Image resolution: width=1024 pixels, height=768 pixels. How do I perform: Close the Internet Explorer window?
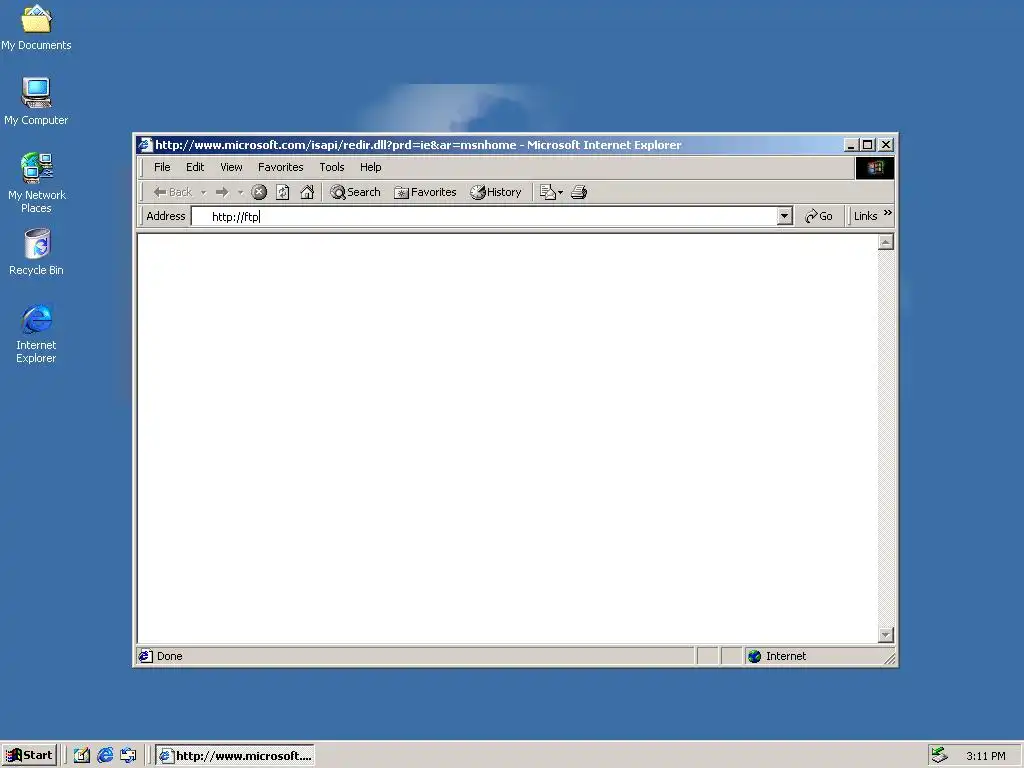[886, 145]
